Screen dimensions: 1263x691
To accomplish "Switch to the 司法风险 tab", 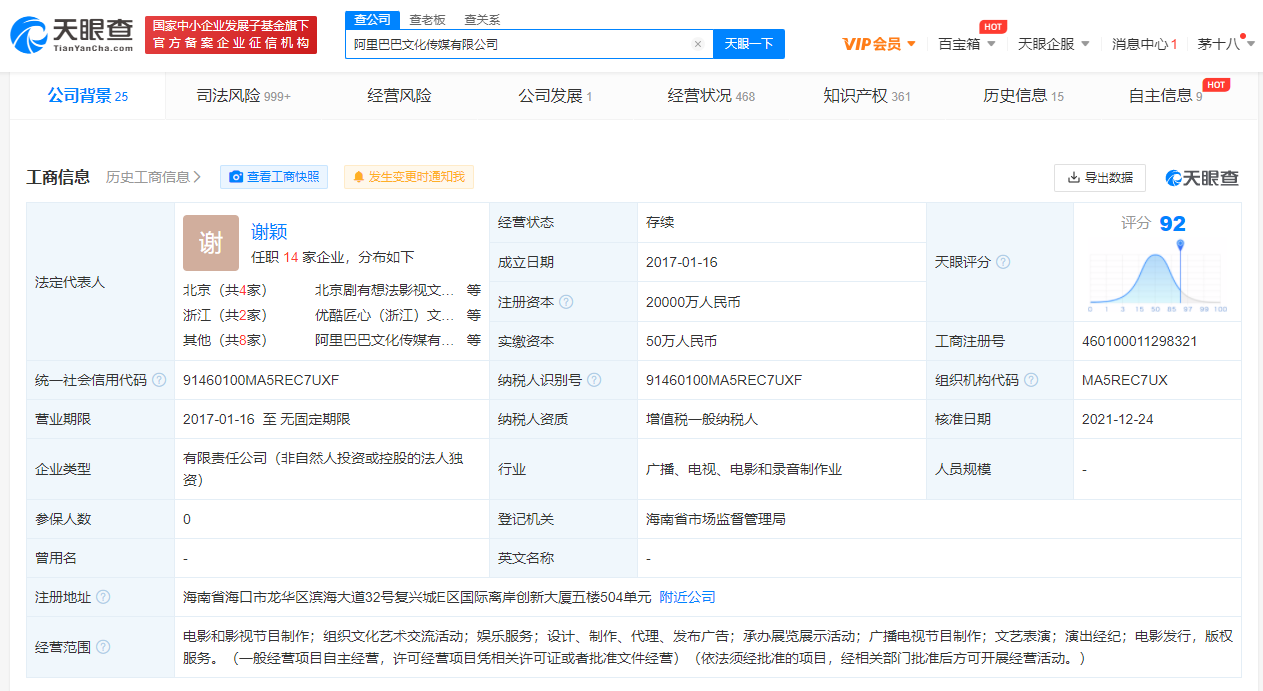I will (243, 96).
